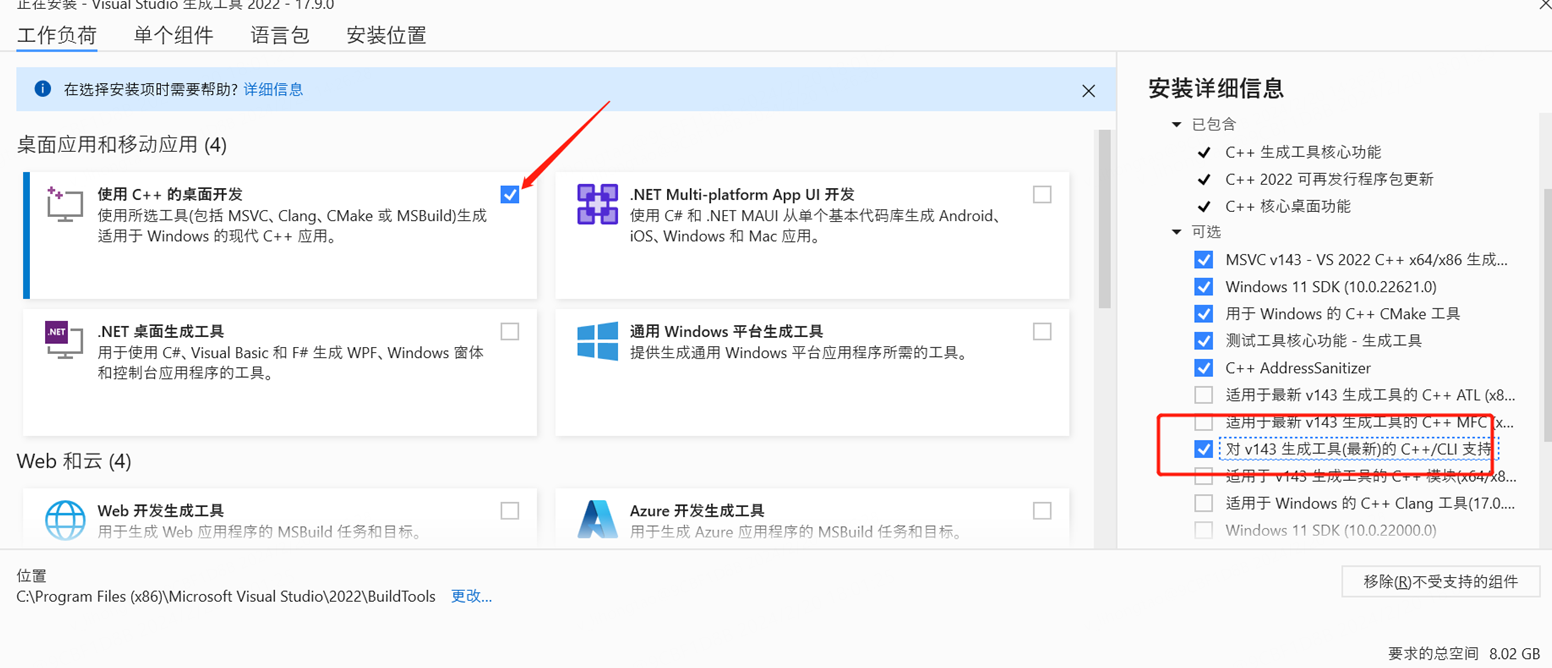The width and height of the screenshot is (1552, 668).
Task: Collapse the 已包含 section arrow
Action: (1177, 125)
